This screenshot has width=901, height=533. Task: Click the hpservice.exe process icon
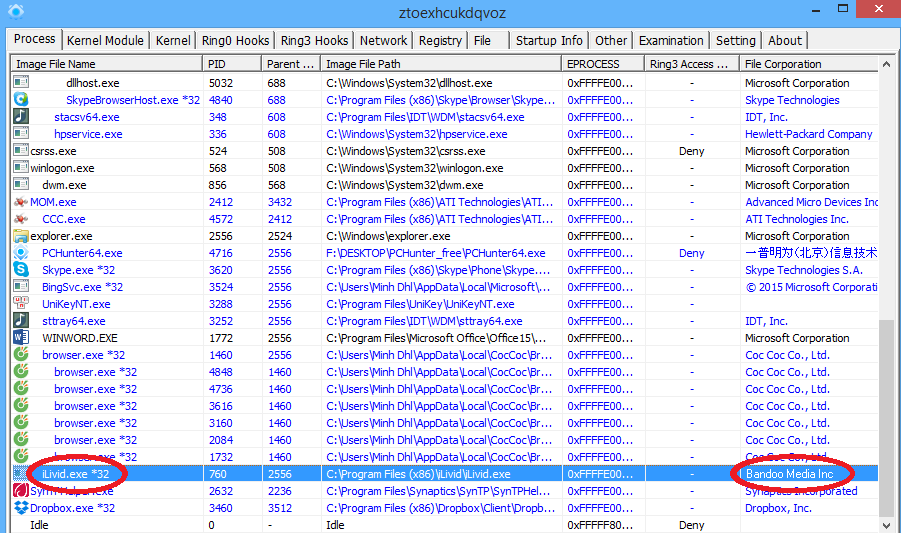21,134
